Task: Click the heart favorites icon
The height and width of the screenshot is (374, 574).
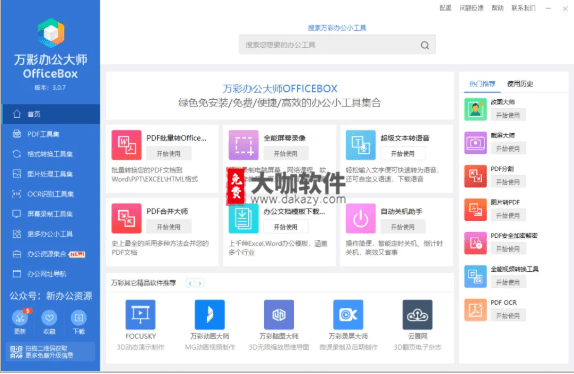Action: (x=49, y=318)
